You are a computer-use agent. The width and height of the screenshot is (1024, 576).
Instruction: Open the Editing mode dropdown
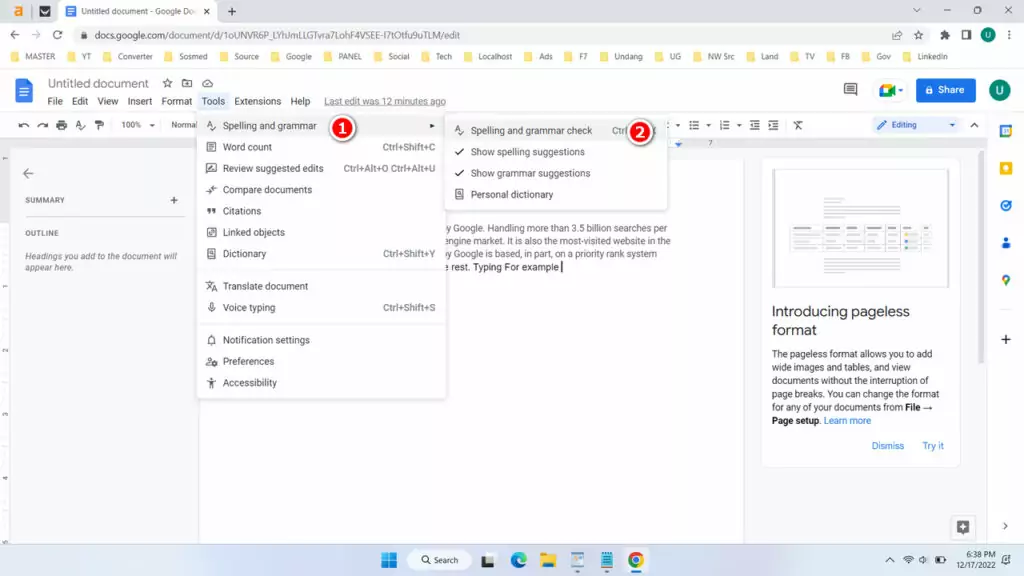[x=914, y=124]
